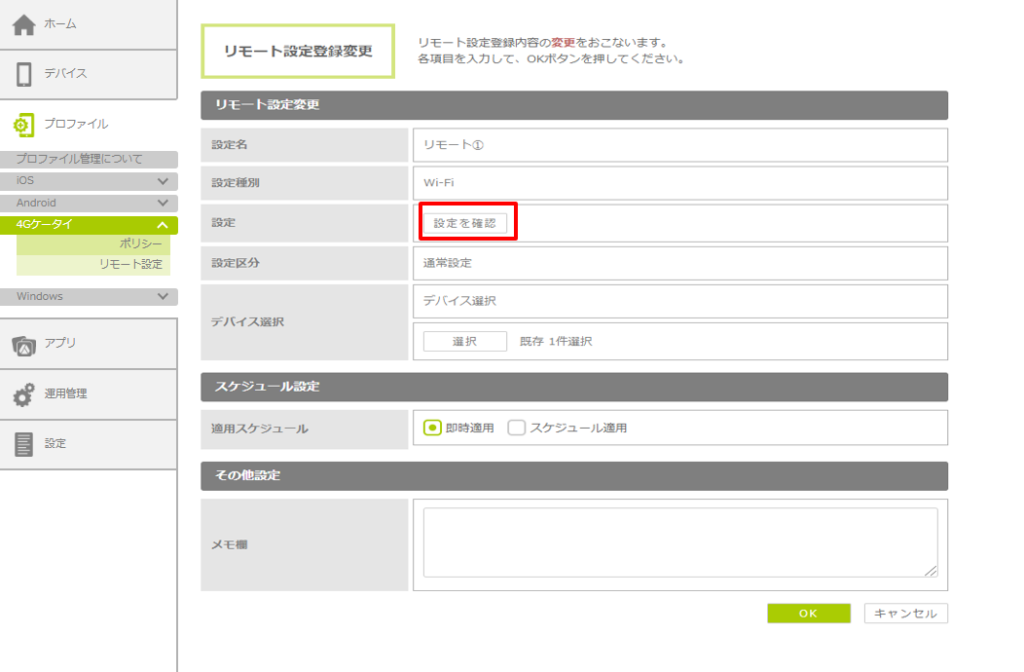Screen dimensions: 1024x672
Task: Collapse the 4Gケータイ section
Action: point(163,225)
